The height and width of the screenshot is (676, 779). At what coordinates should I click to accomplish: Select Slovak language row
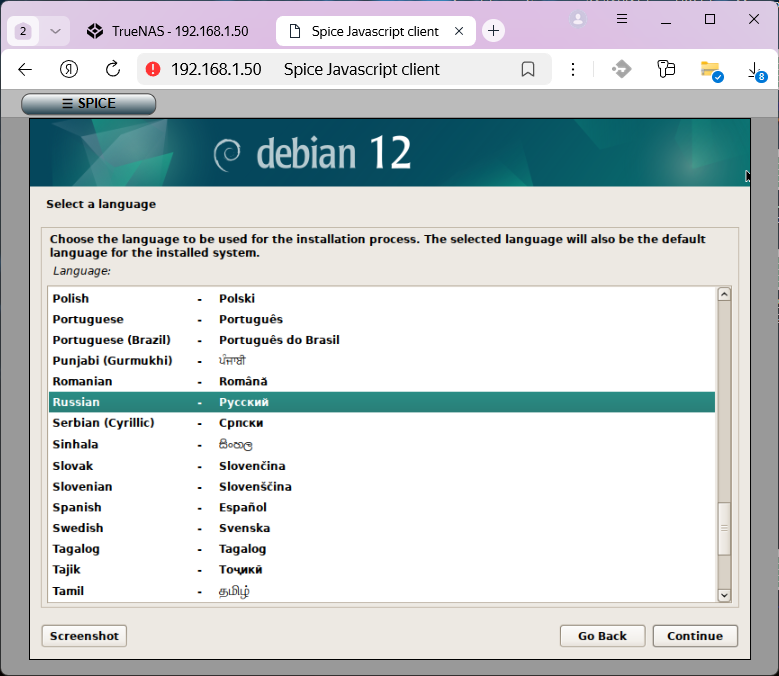(x=382, y=466)
